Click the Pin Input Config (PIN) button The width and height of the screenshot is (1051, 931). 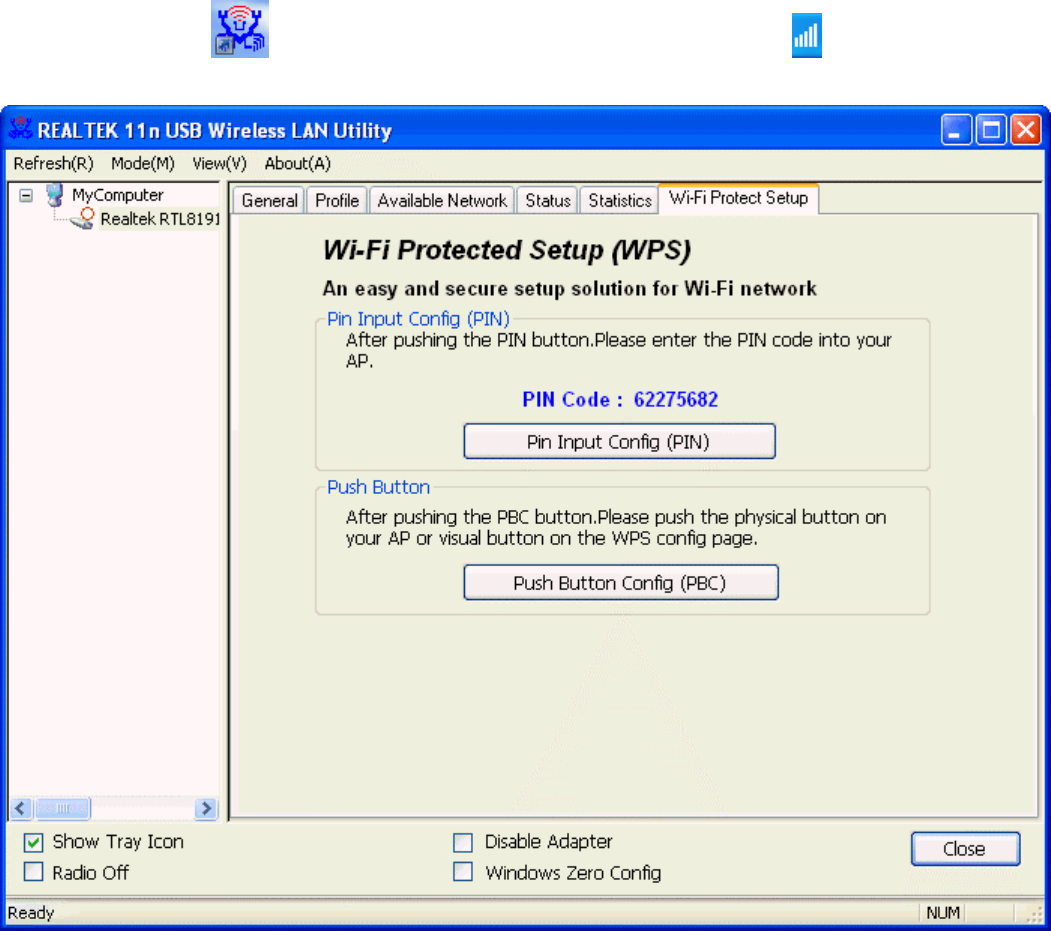[x=619, y=442]
